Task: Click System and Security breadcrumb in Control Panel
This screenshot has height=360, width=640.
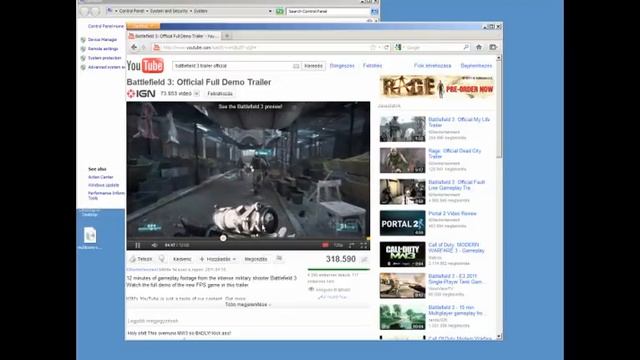Action: point(169,11)
